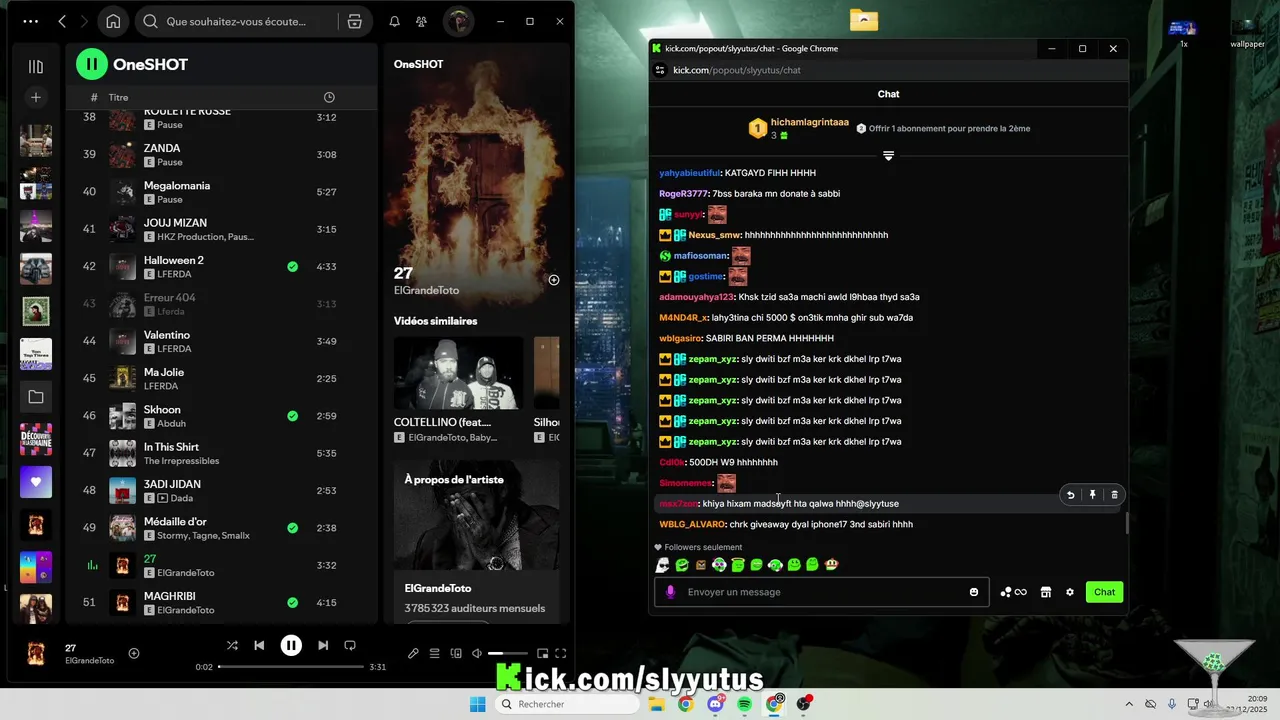This screenshot has width=1280, height=720.
Task: Toggle saved checkmark for MAGHRIBI
Action: pos(293,603)
